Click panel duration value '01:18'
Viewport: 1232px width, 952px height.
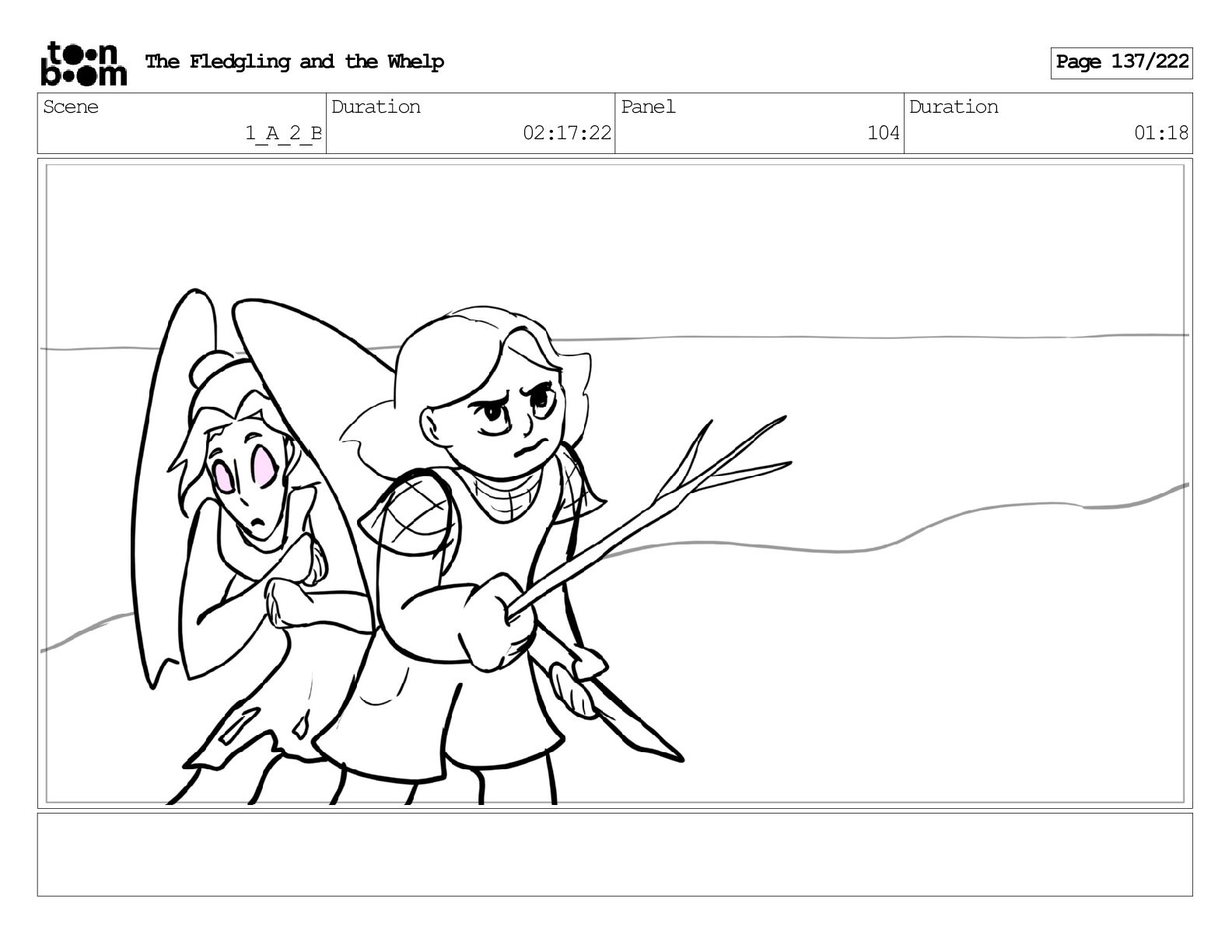[1161, 133]
